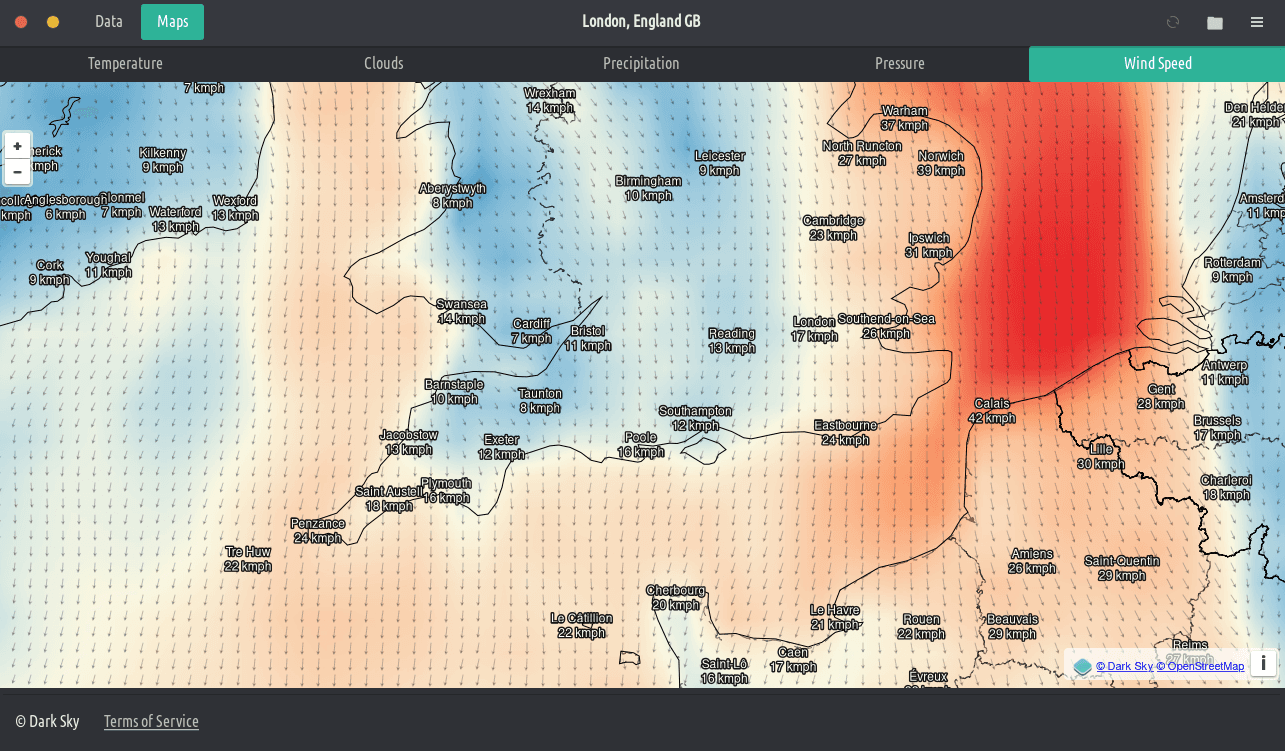
Task: Click the Caen 17 kmph label
Action: click(793, 659)
